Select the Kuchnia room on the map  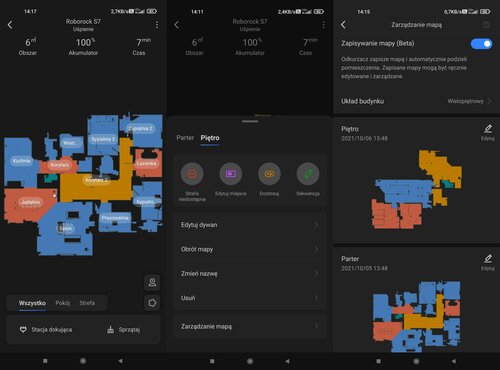click(22, 161)
